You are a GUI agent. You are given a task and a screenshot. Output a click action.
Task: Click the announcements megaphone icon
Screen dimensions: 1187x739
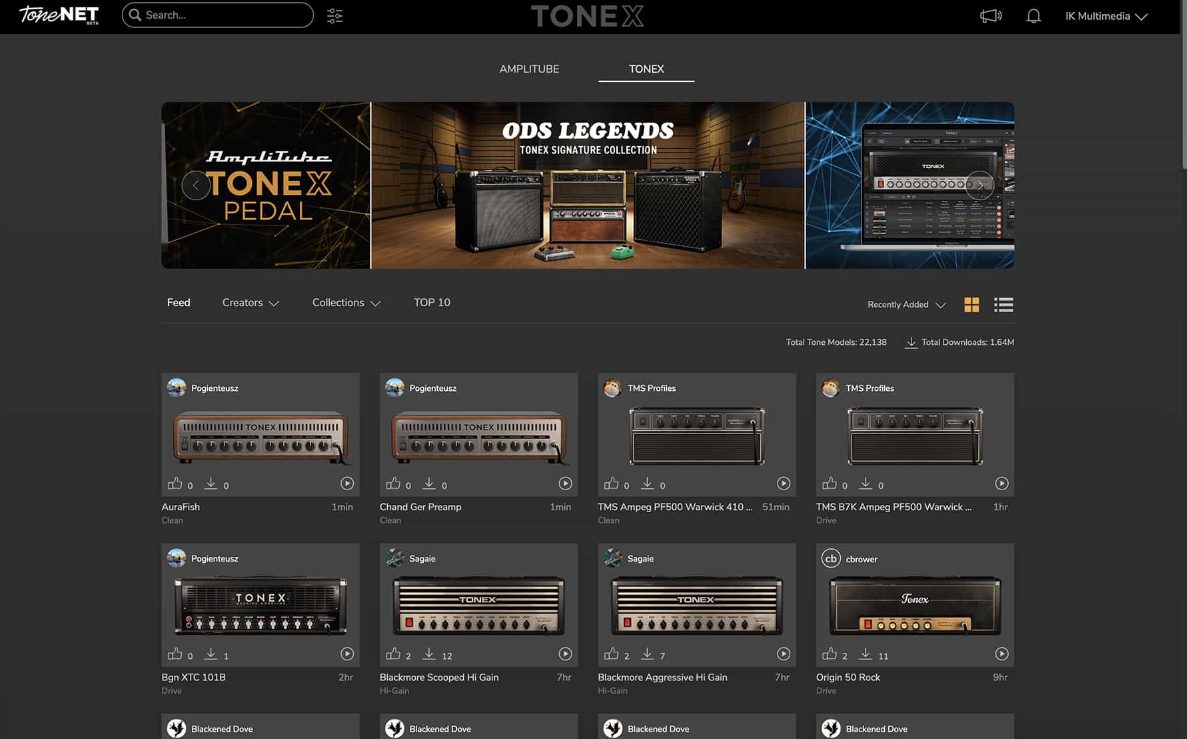click(990, 16)
